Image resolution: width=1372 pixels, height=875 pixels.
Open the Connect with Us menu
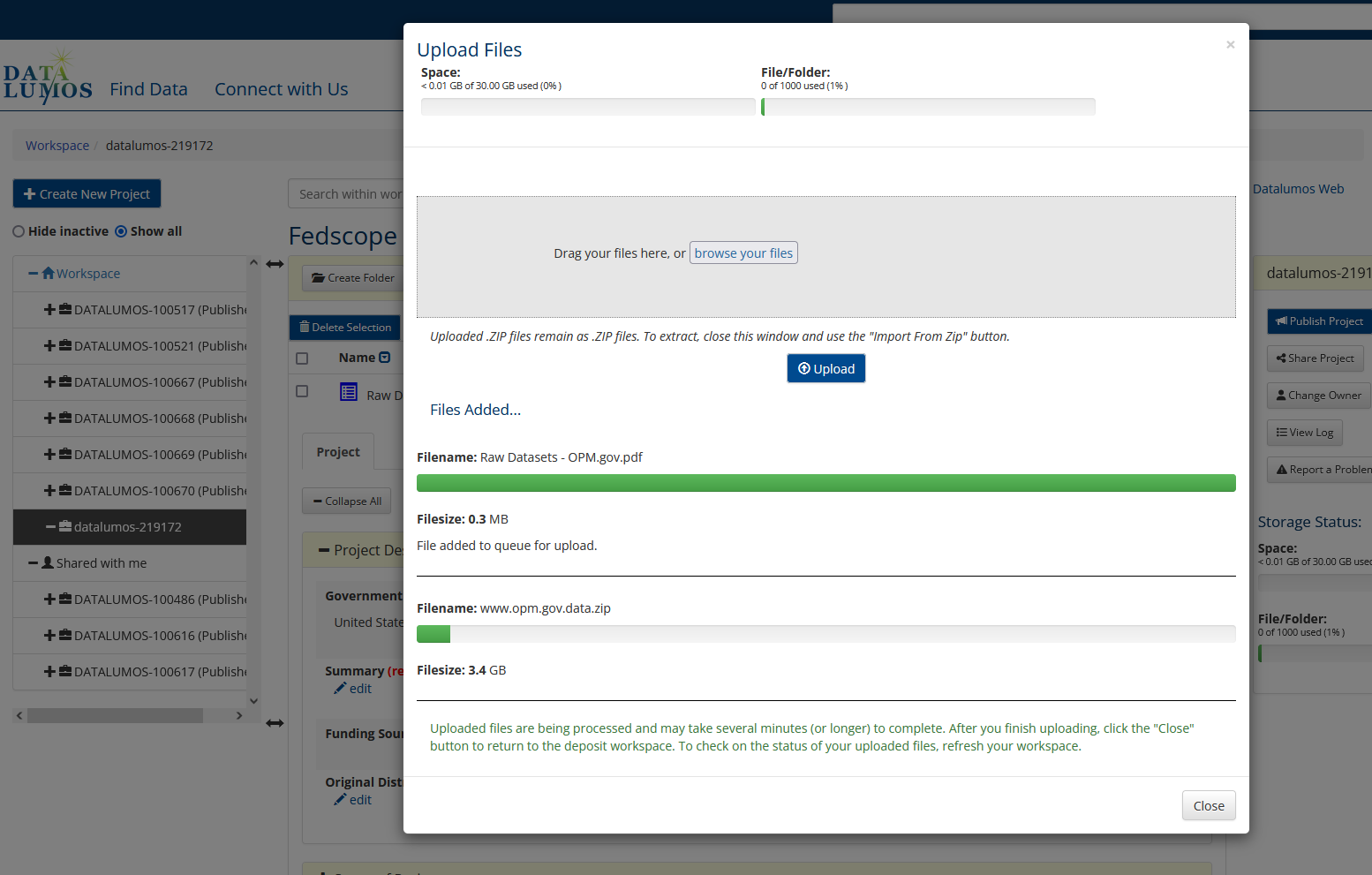point(281,89)
